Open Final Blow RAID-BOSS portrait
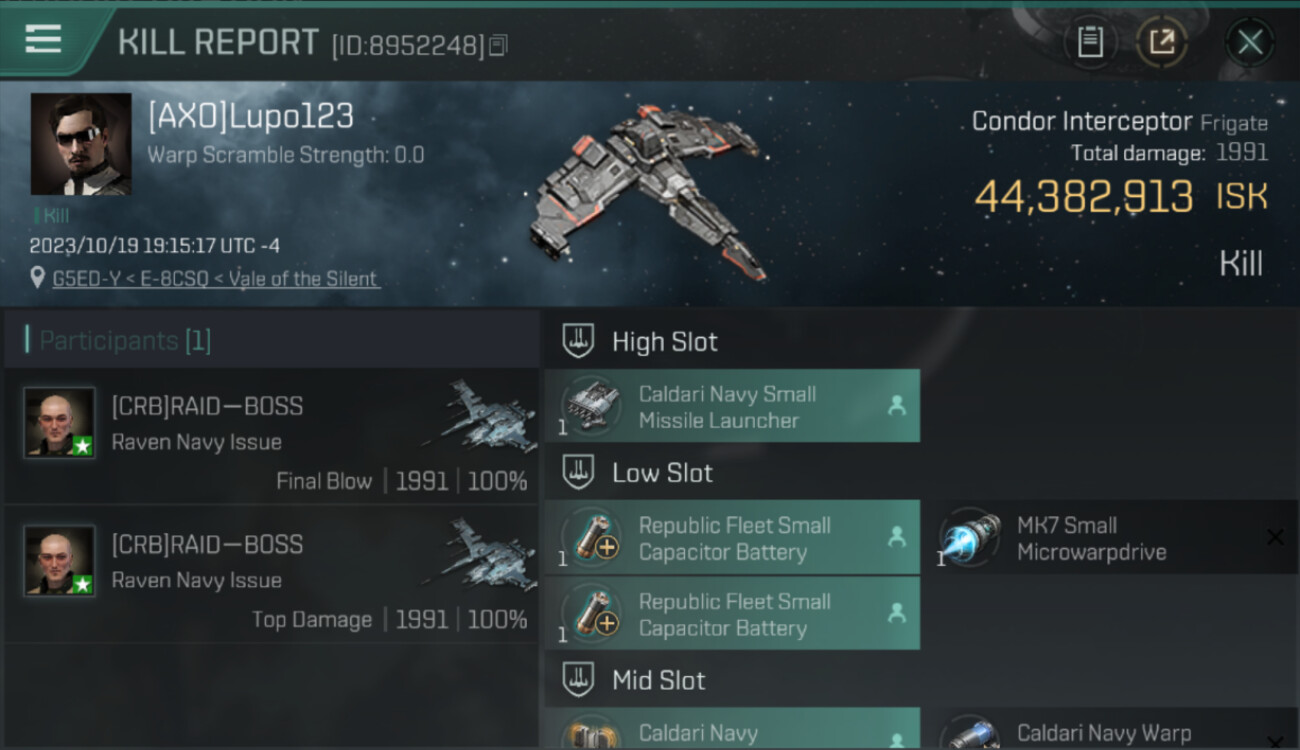The width and height of the screenshot is (1300, 750). click(60, 423)
